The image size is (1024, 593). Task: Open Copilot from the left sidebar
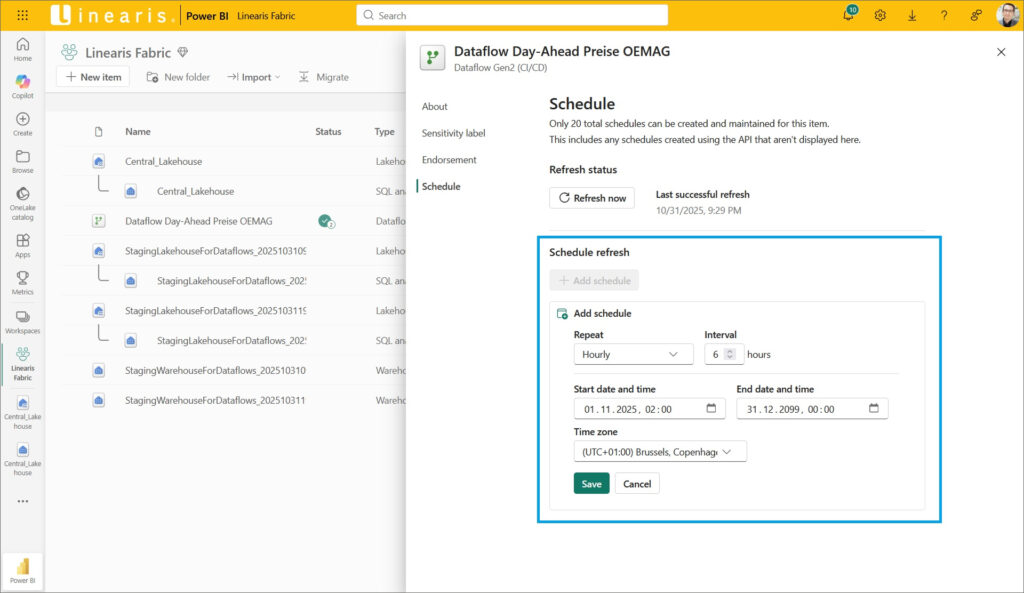[x=22, y=86]
